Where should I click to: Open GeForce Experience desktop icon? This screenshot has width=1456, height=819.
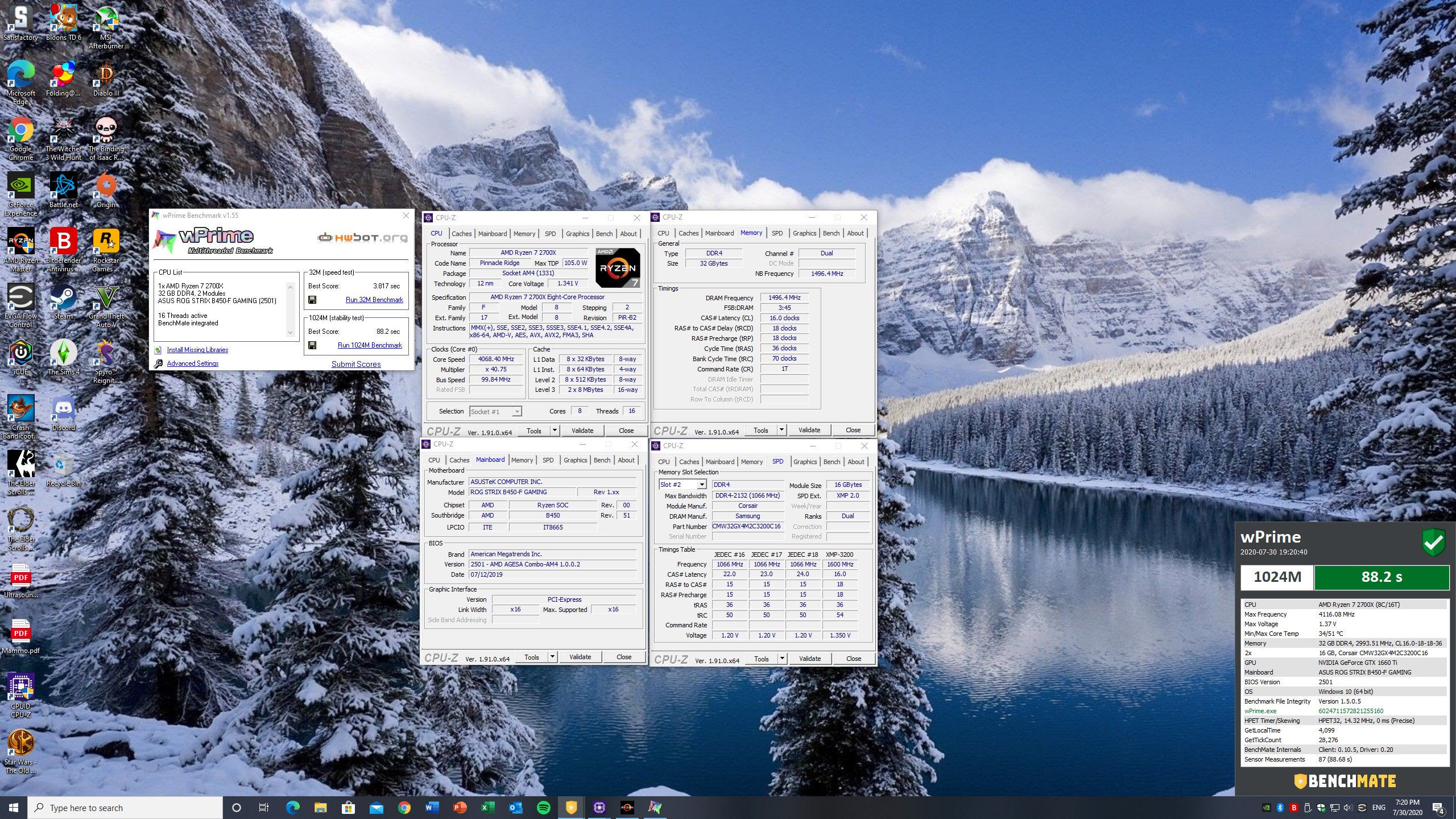(20, 195)
